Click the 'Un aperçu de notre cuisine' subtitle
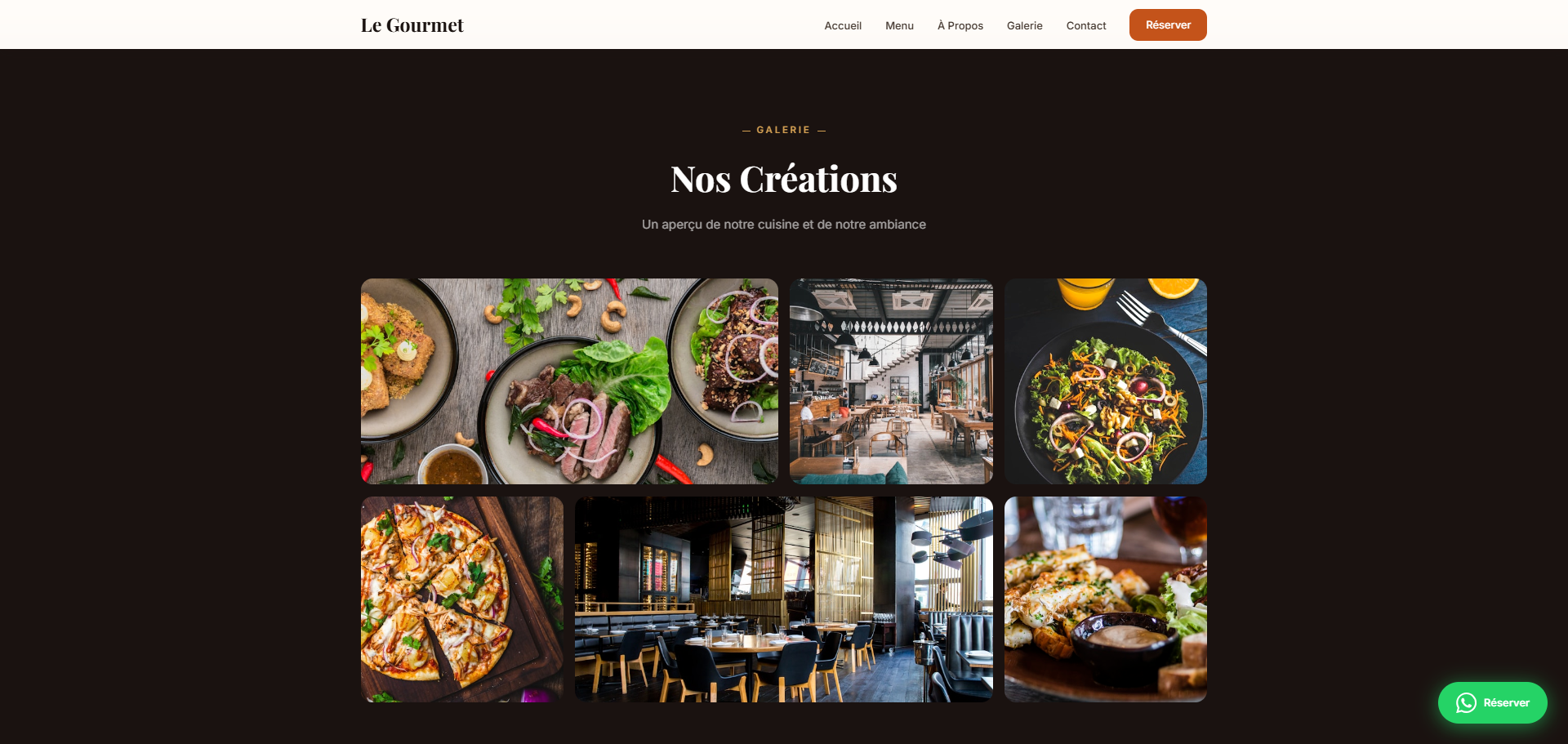Viewport: 1568px width, 744px height. tap(784, 225)
